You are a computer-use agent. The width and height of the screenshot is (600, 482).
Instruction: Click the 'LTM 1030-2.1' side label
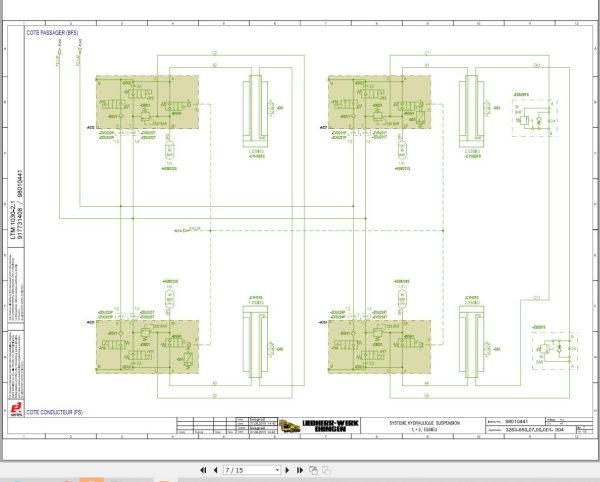[x=13, y=220]
